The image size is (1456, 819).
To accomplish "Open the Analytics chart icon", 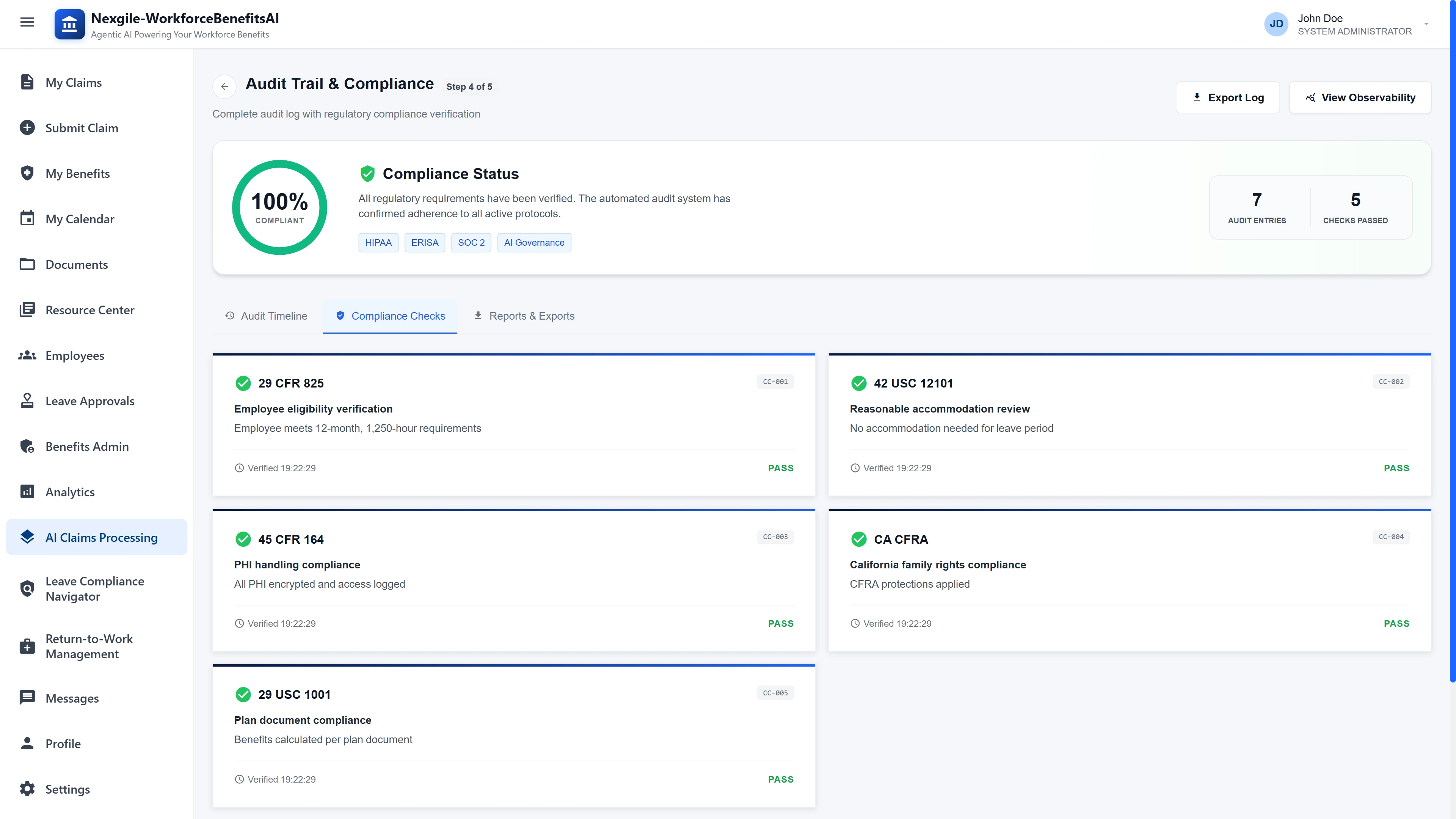I will click(27, 492).
